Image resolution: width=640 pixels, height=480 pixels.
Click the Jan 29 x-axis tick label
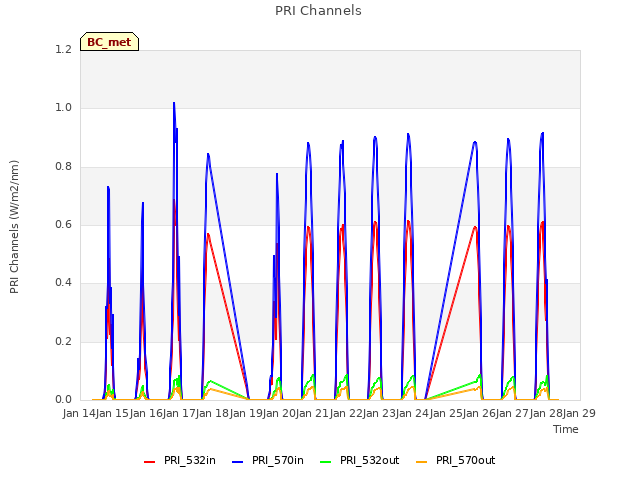coord(579,413)
